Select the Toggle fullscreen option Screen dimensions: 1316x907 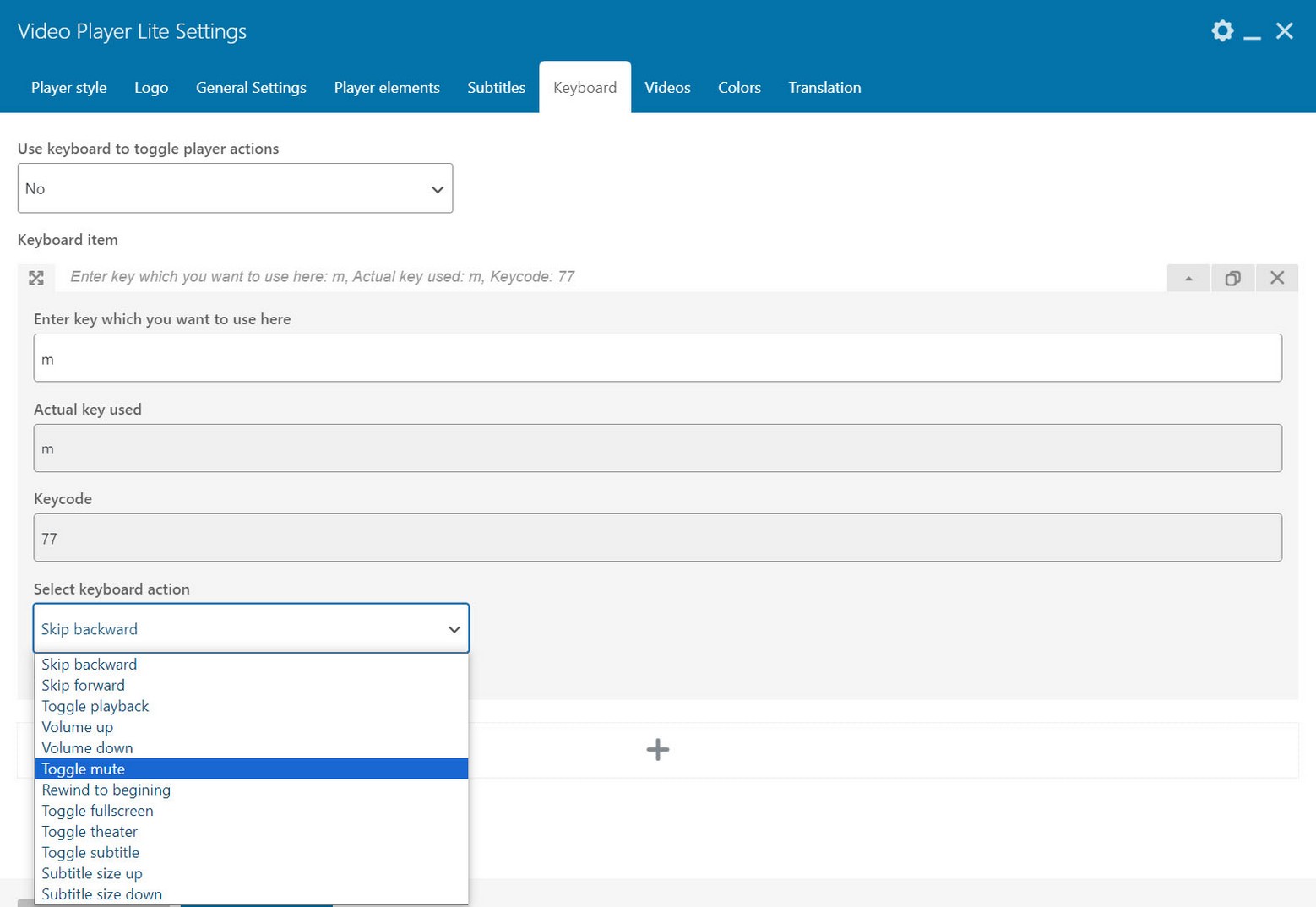[97, 811]
